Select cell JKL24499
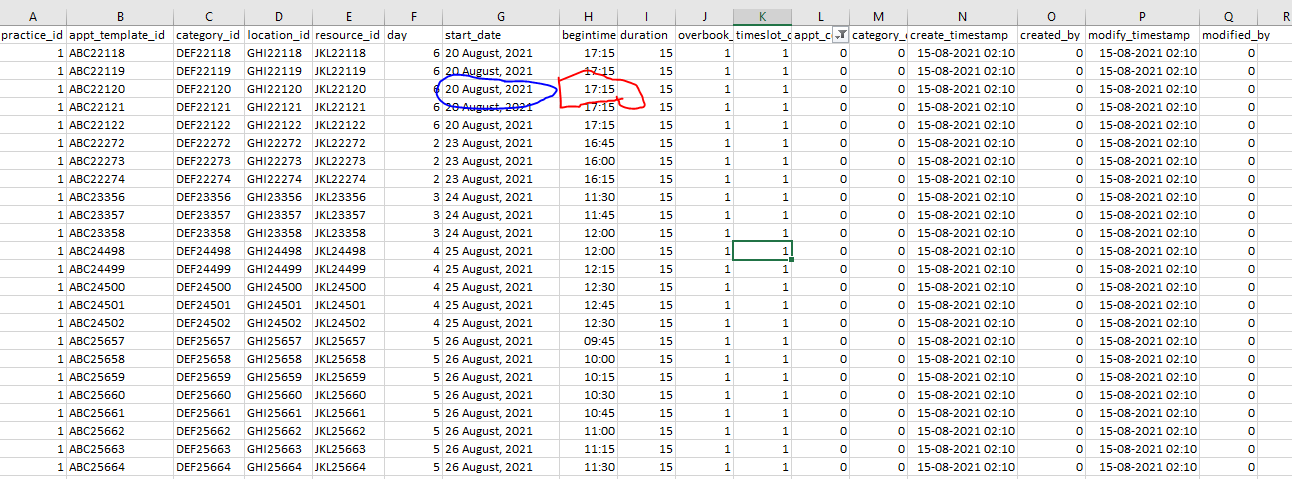1292x479 pixels. (347, 269)
